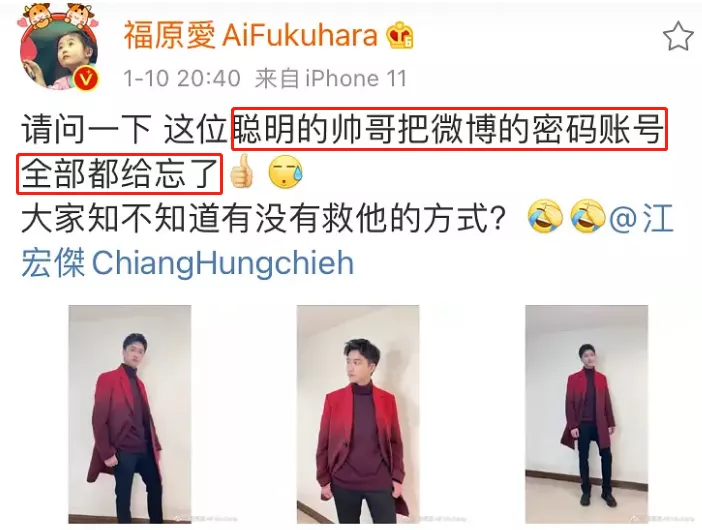Click the 1-10 20:40 timestamp
The image size is (702, 530).
[x=182, y=79]
